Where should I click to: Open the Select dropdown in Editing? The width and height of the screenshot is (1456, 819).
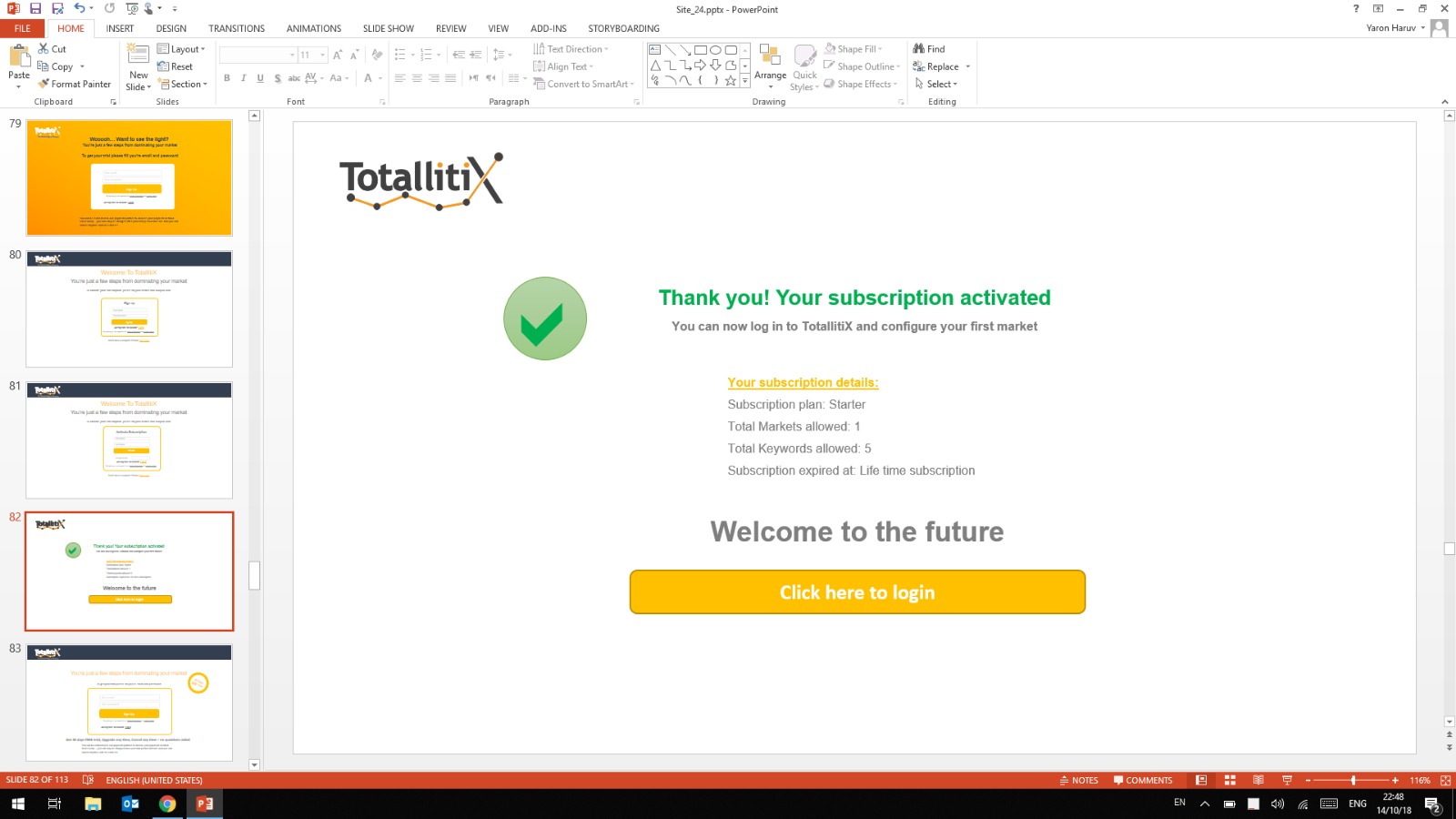pyautogui.click(x=935, y=84)
